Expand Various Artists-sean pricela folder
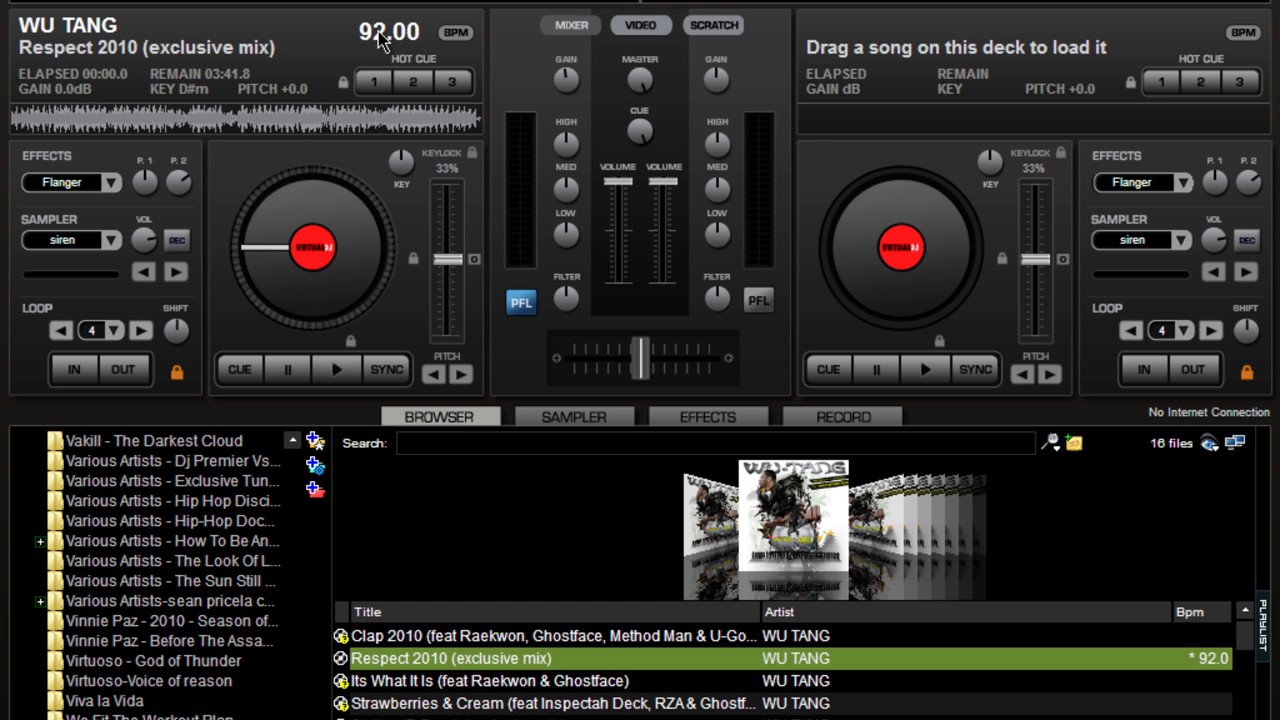Viewport: 1280px width, 720px height. click(40, 602)
